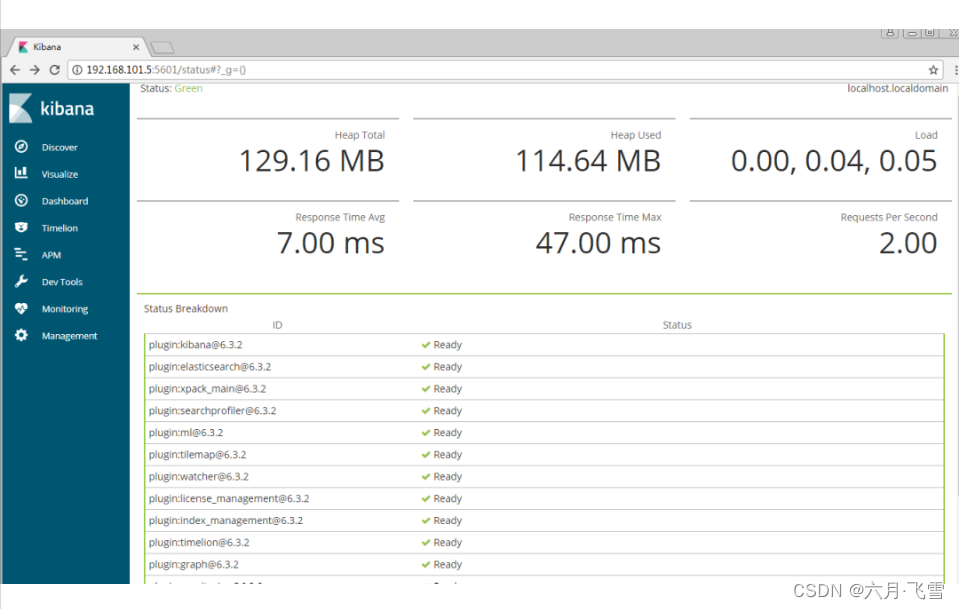
Task: Open Monitoring heartbeat icon
Action: coord(21,308)
